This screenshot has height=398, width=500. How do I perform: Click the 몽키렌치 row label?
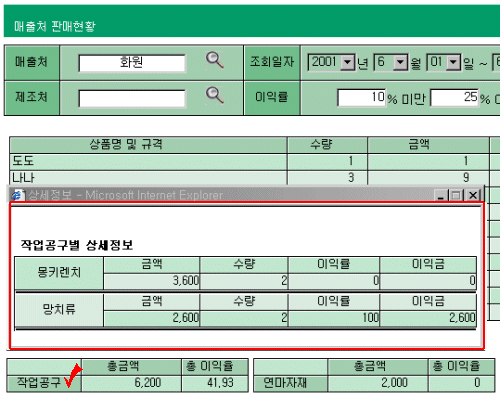pyautogui.click(x=59, y=273)
